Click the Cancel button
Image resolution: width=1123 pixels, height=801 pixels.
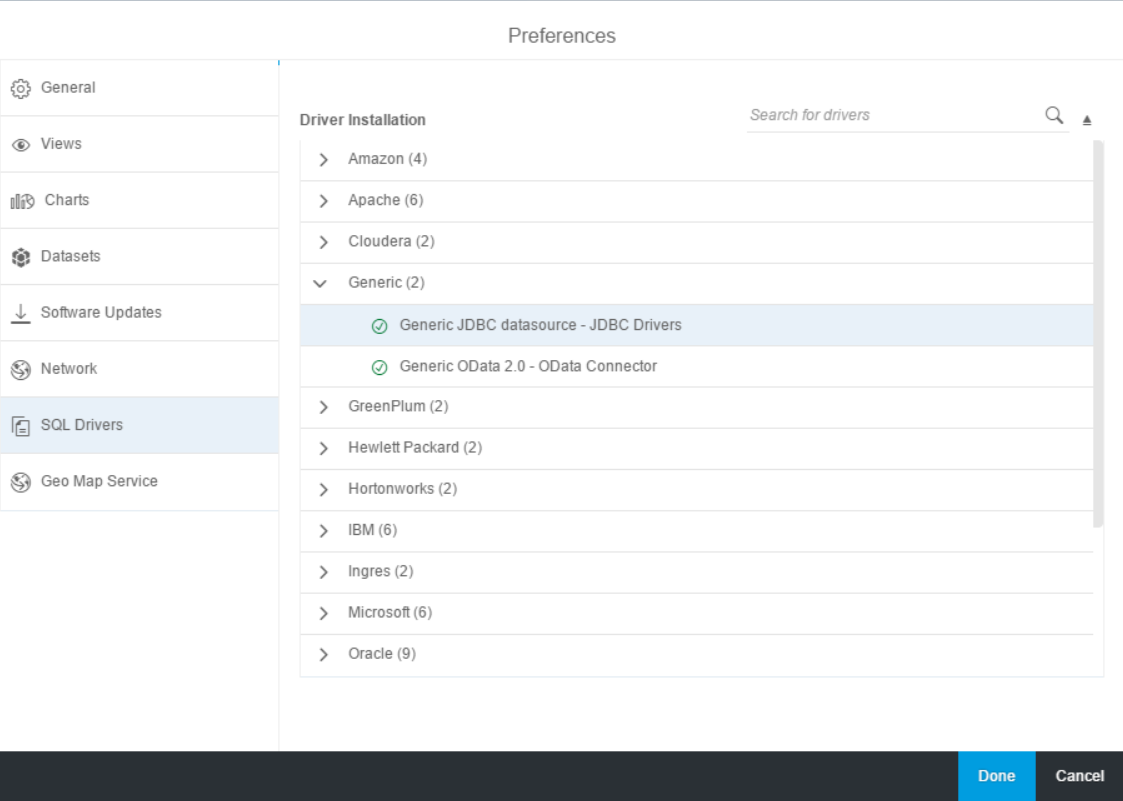pos(1079,776)
